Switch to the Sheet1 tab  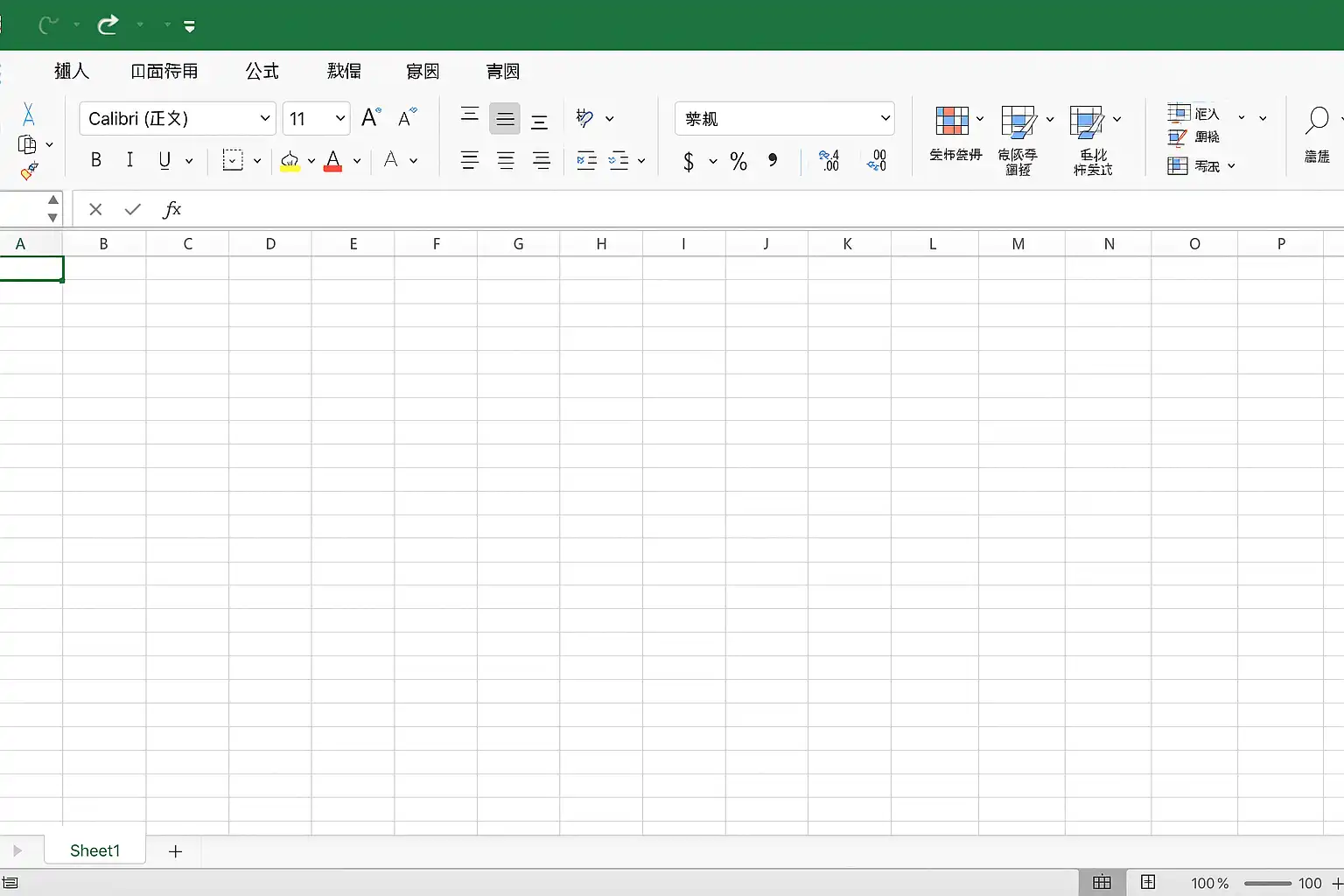pyautogui.click(x=94, y=850)
